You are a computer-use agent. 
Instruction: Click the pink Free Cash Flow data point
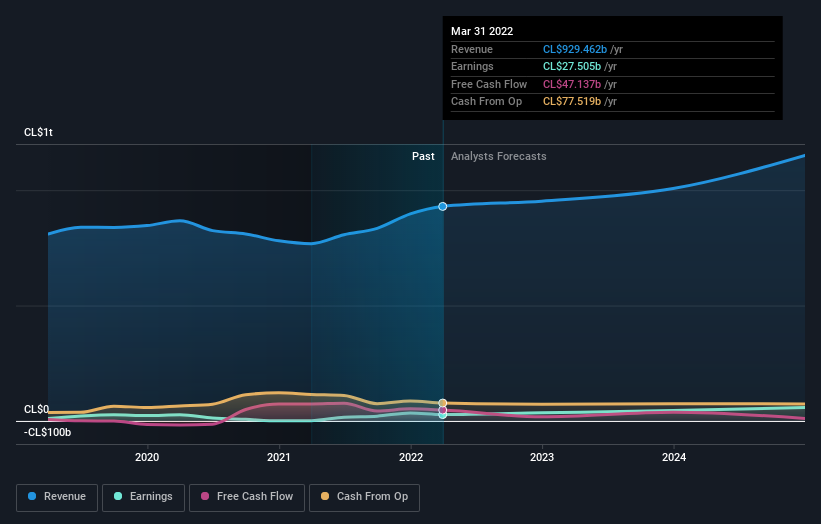443,410
